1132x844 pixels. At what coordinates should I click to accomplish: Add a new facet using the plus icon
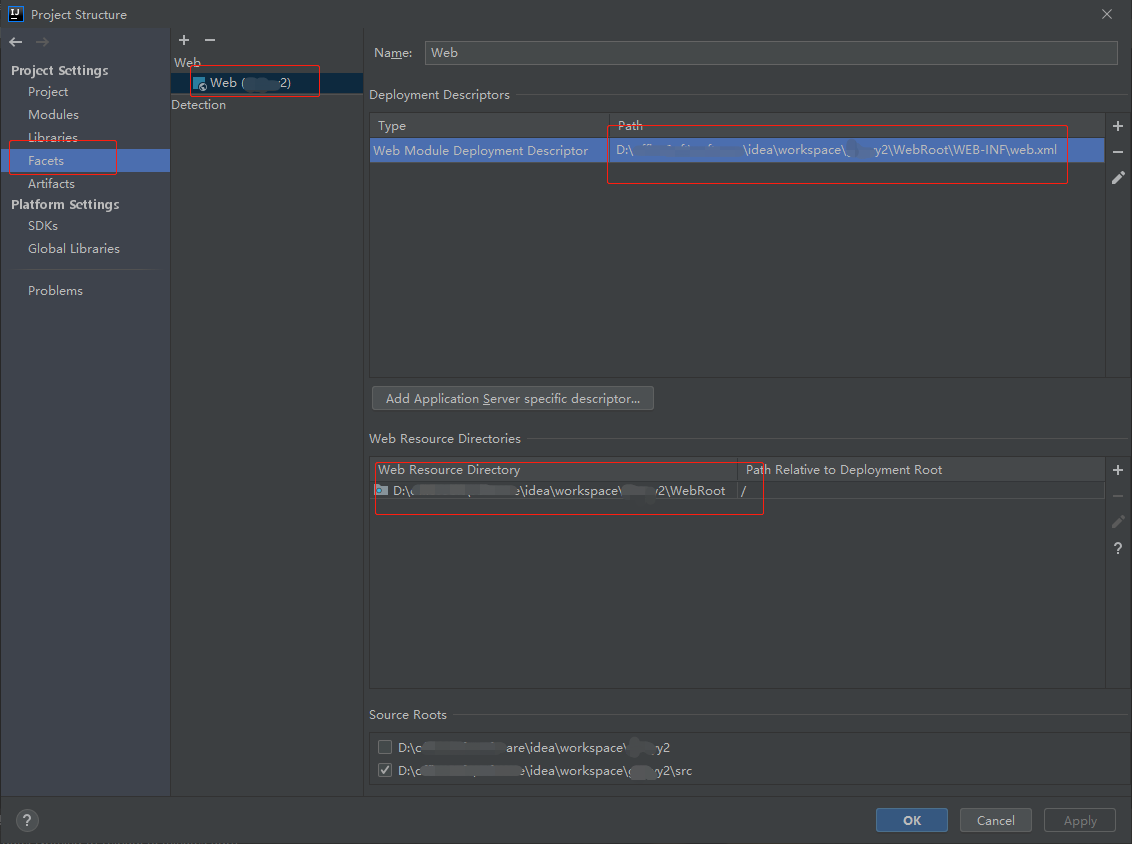point(184,40)
